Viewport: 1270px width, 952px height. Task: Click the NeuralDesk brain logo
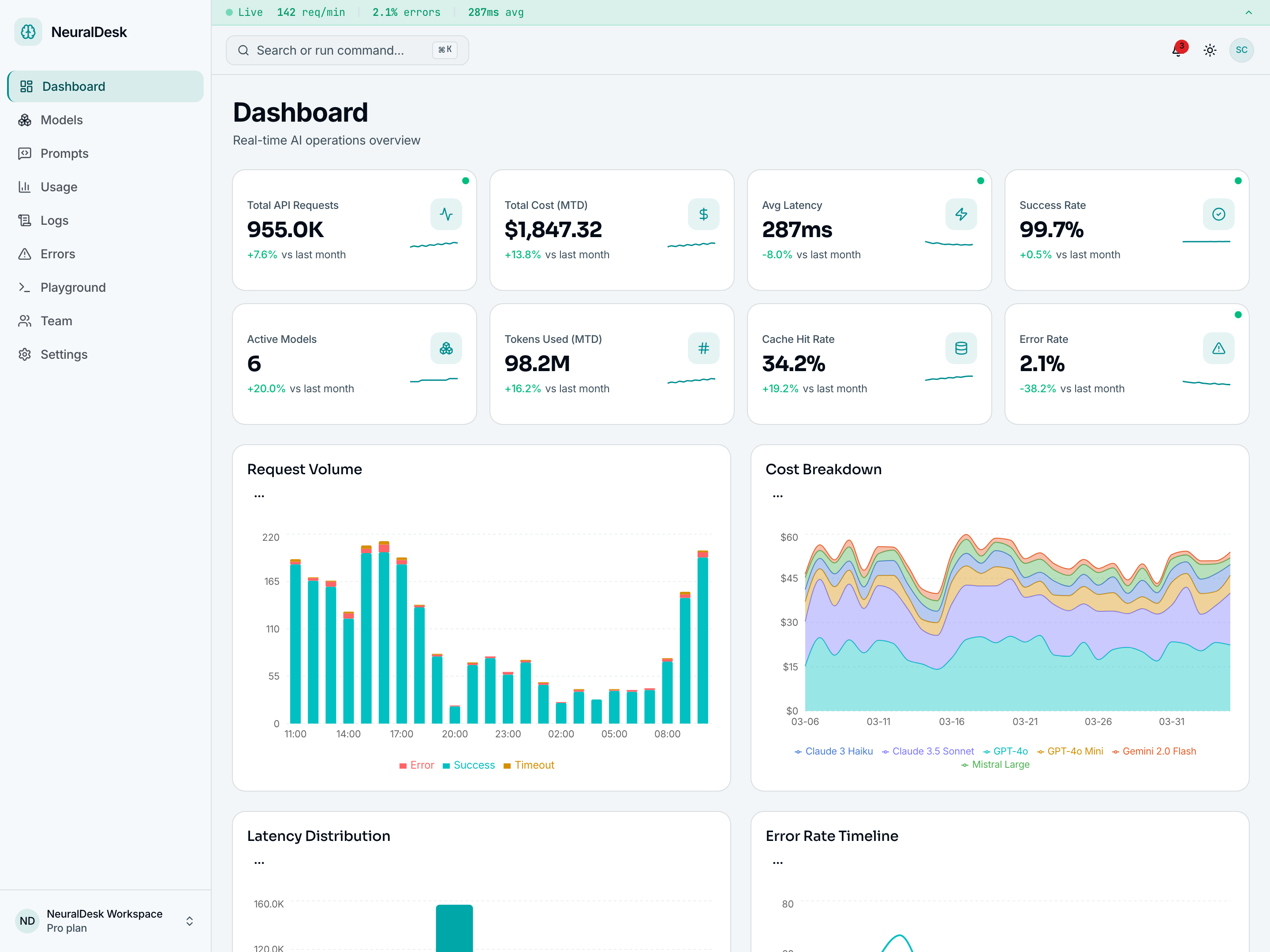click(x=27, y=32)
